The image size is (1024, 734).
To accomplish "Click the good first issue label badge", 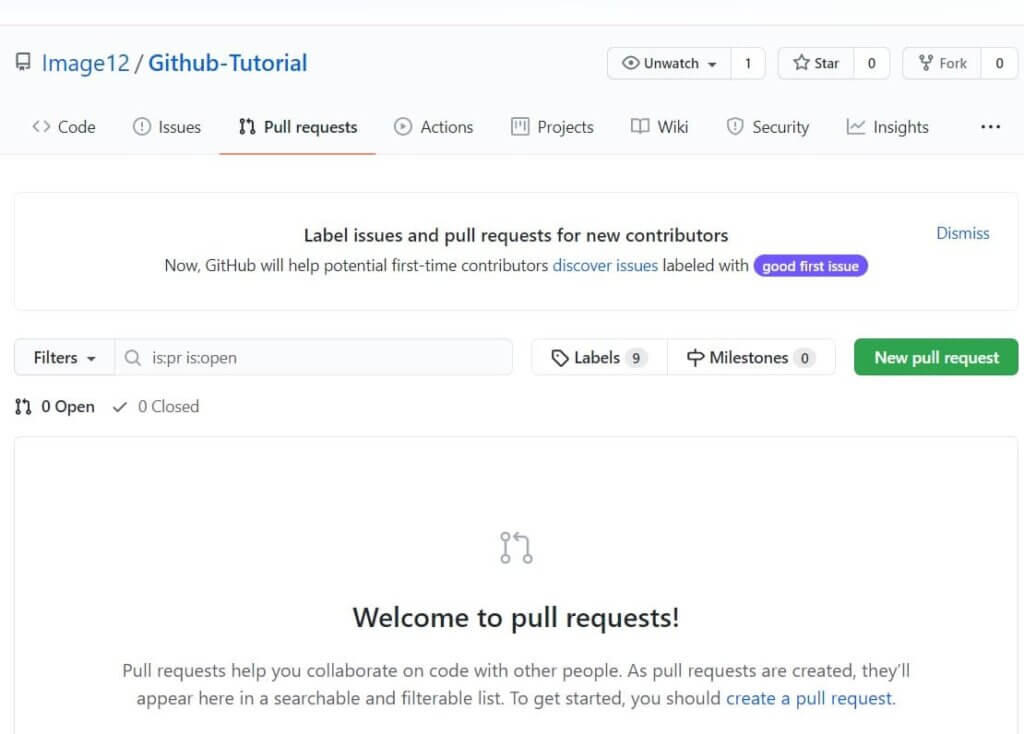I will (810, 266).
